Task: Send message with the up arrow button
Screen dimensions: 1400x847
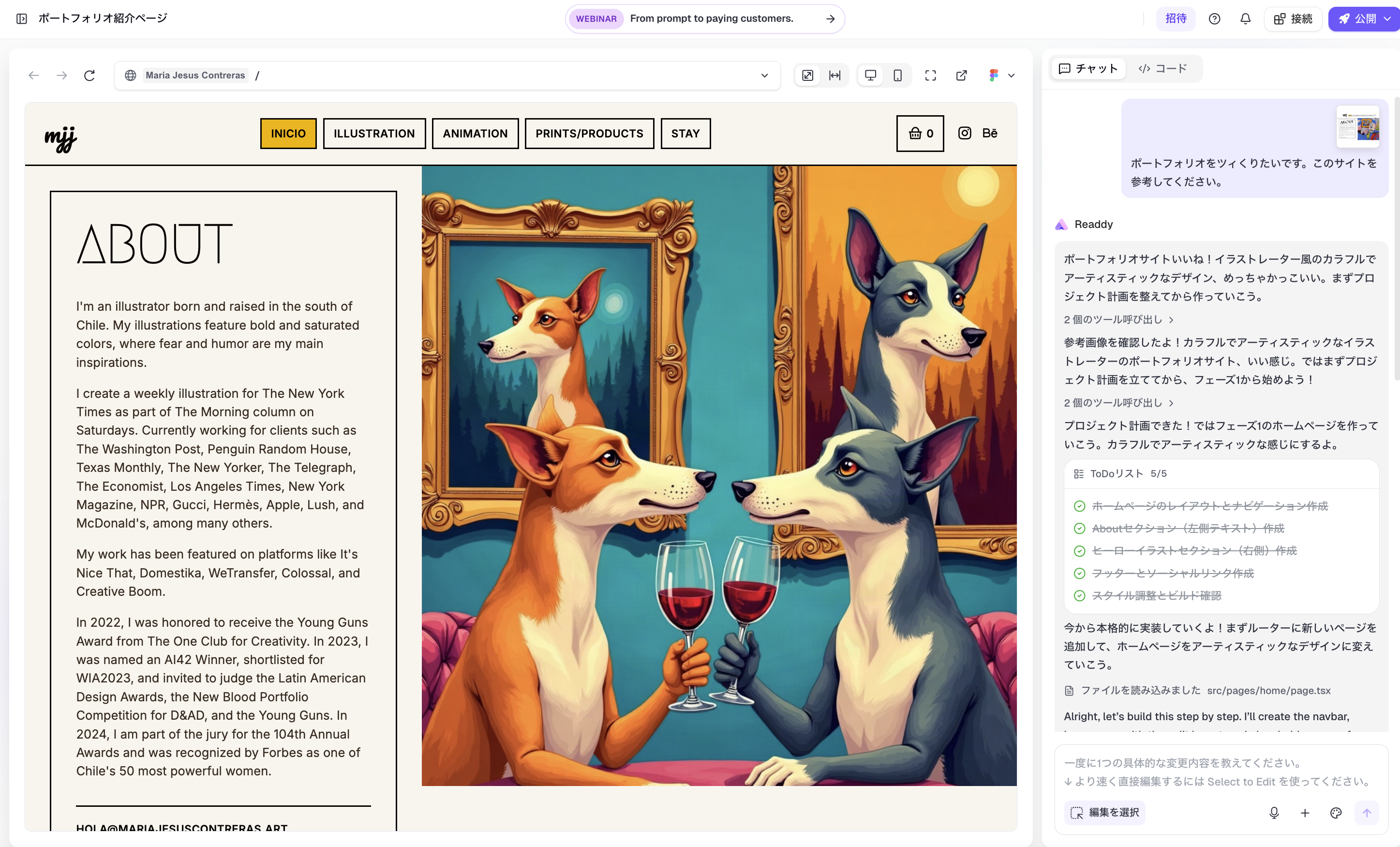Action: (x=1367, y=813)
